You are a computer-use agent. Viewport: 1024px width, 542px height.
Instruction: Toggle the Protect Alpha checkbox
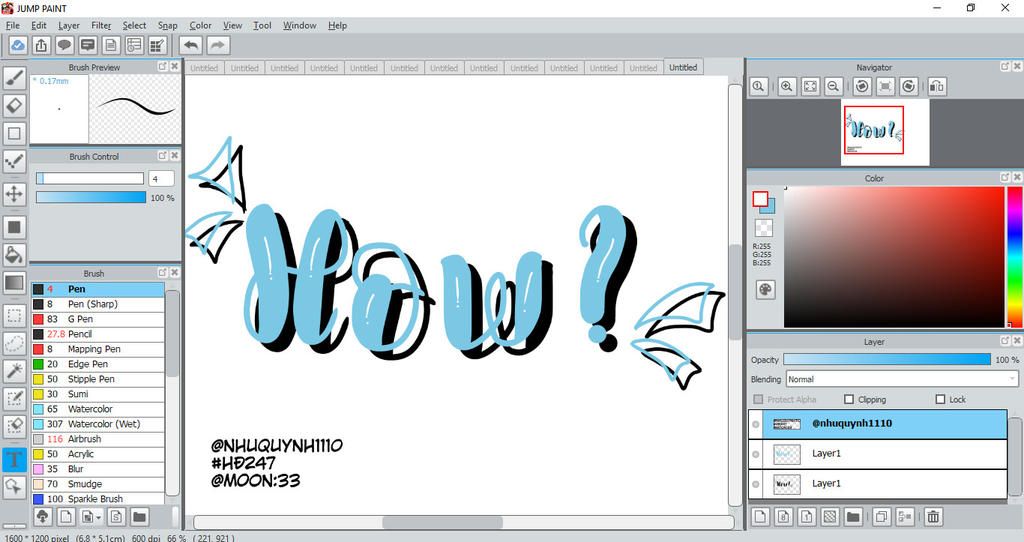pos(758,399)
